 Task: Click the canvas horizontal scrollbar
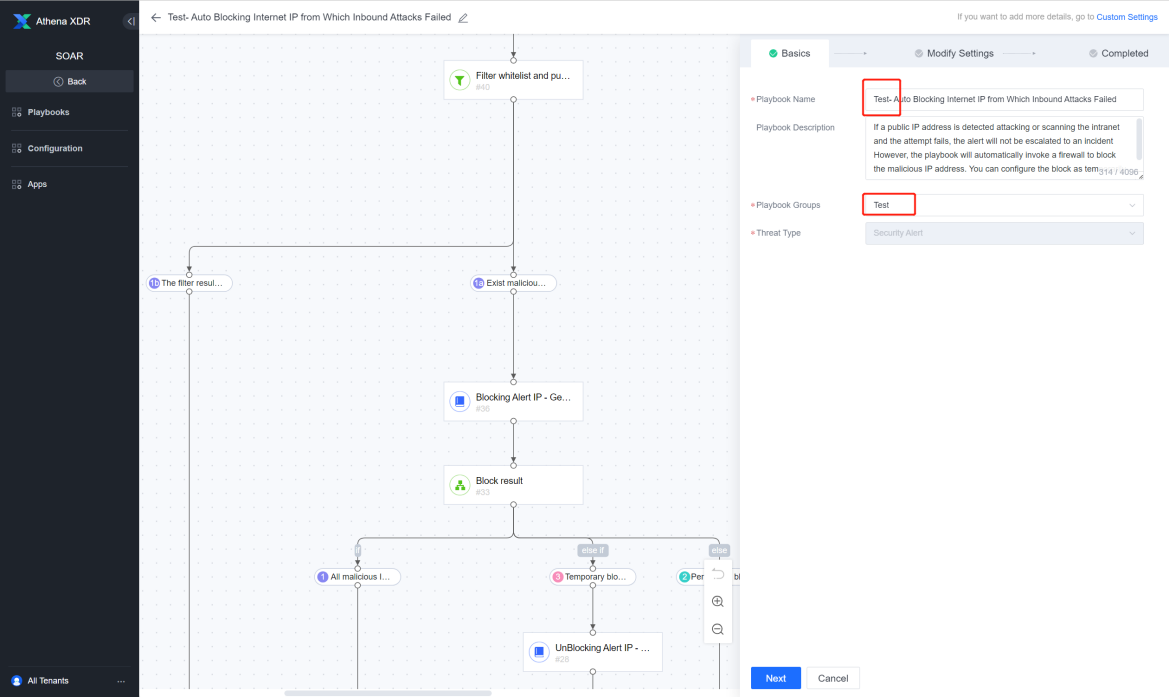388,693
